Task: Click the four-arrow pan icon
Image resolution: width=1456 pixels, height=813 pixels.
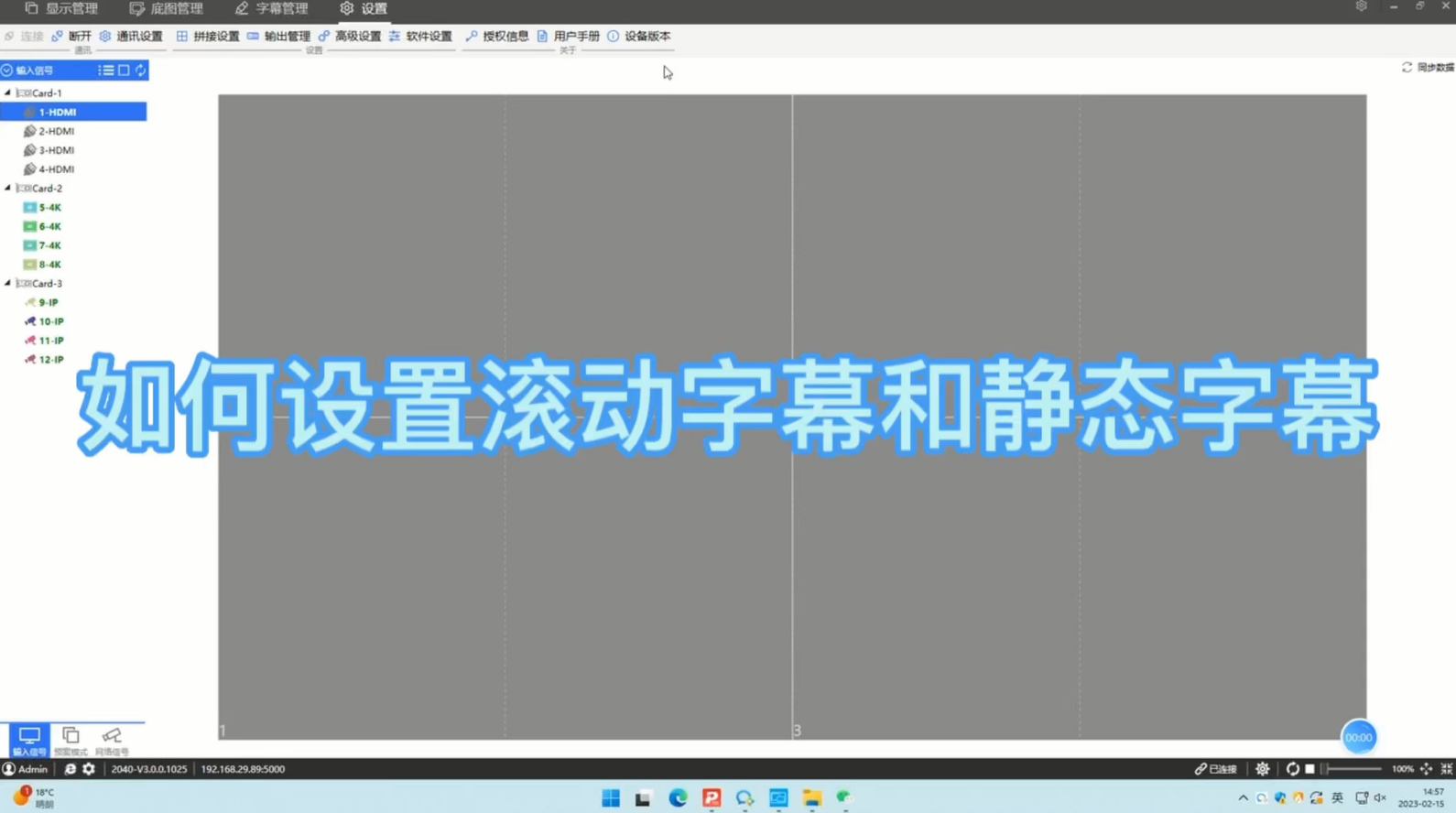Action: pos(1426,769)
